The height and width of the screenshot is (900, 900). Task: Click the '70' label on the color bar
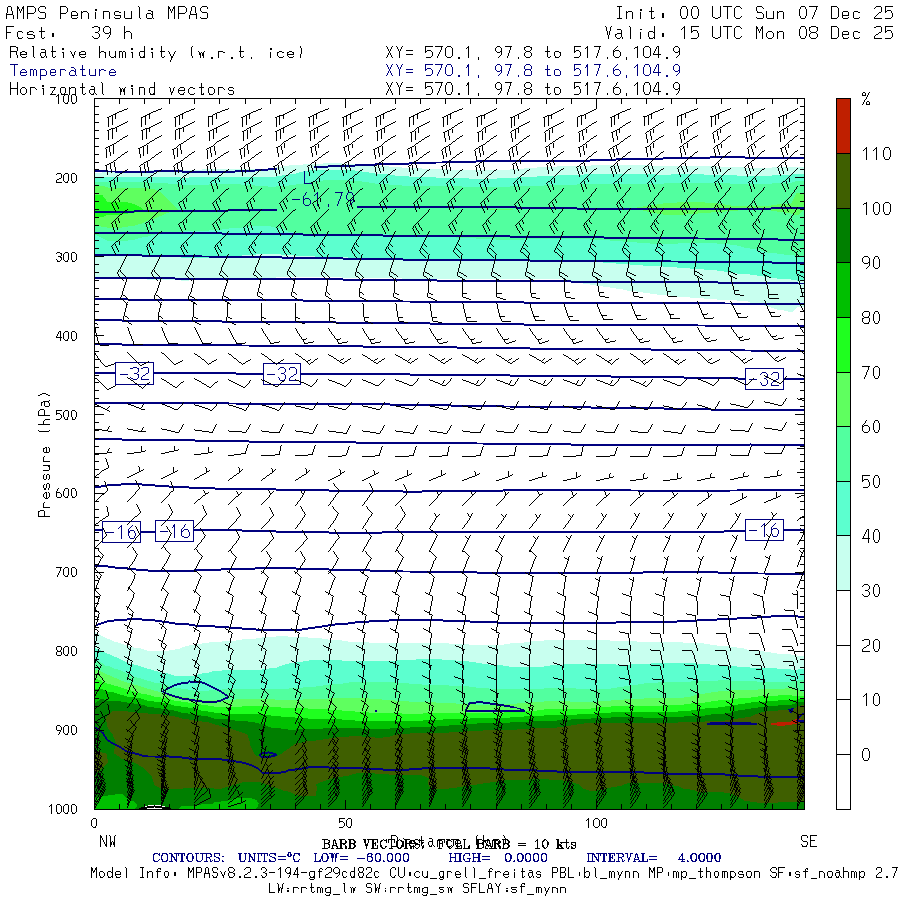pyautogui.click(x=871, y=373)
